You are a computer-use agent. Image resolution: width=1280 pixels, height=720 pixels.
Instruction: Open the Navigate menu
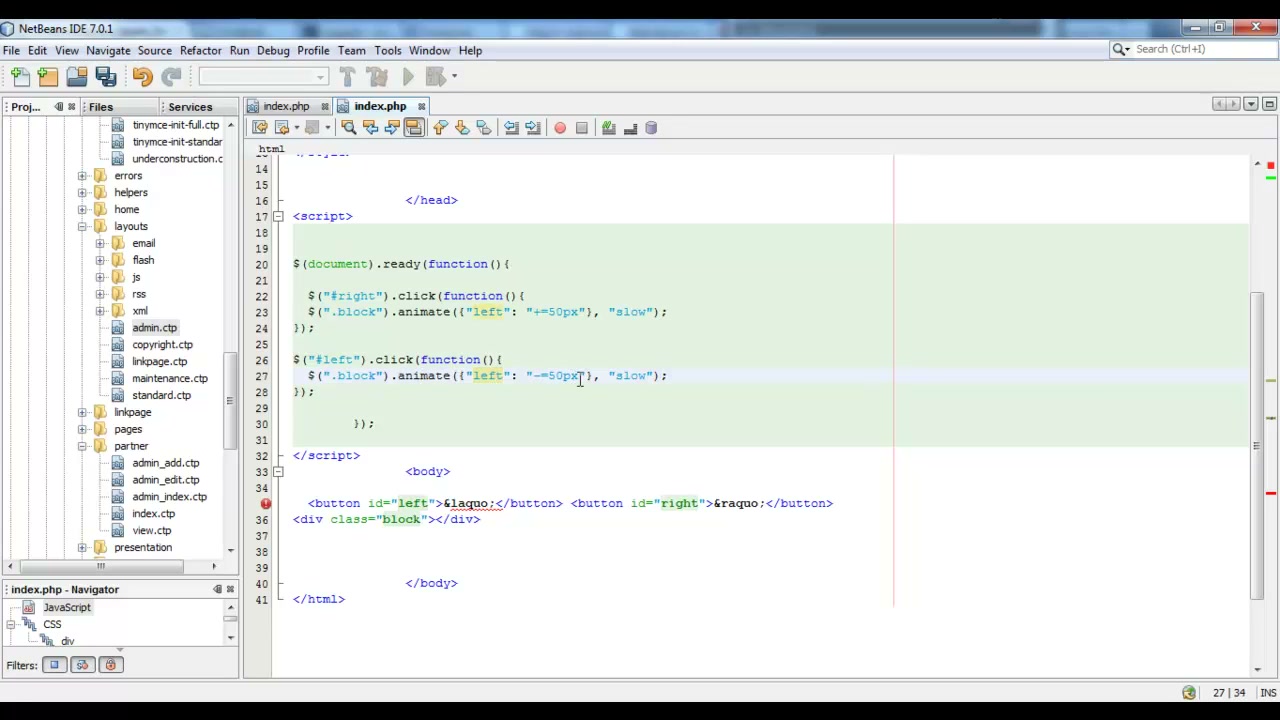(x=108, y=50)
